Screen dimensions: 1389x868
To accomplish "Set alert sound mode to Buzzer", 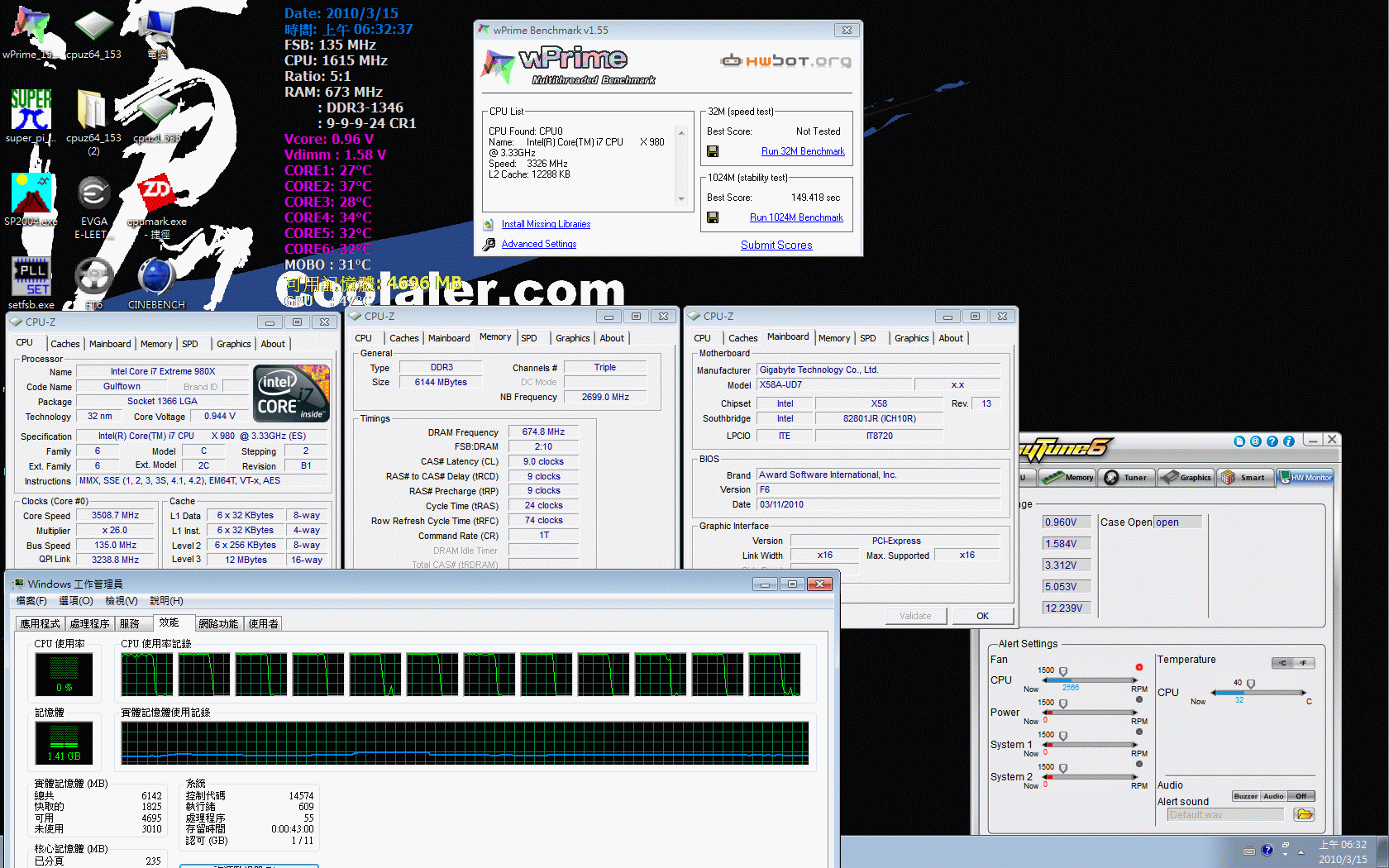I will tap(1246, 796).
